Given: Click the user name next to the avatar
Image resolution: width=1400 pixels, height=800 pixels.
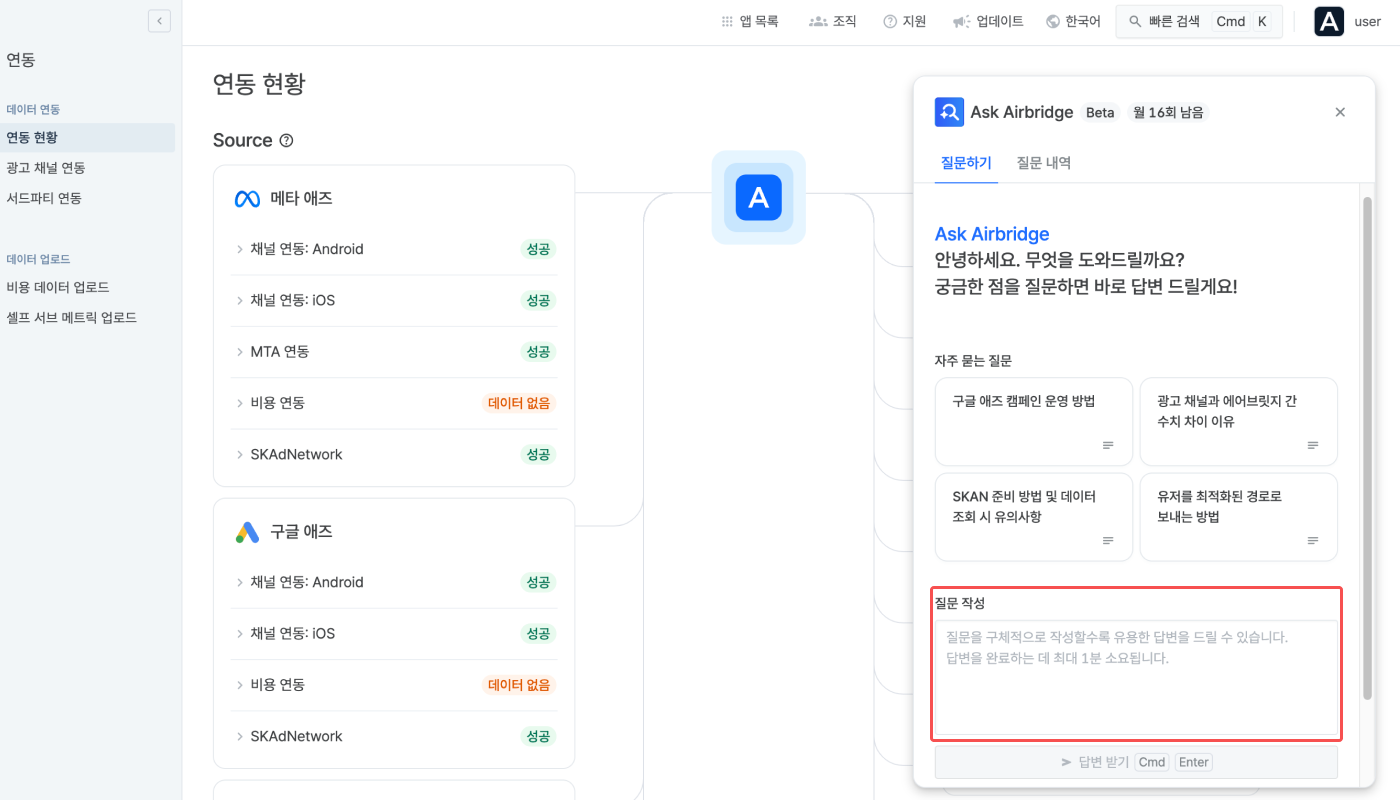Looking at the screenshot, I should [1367, 22].
